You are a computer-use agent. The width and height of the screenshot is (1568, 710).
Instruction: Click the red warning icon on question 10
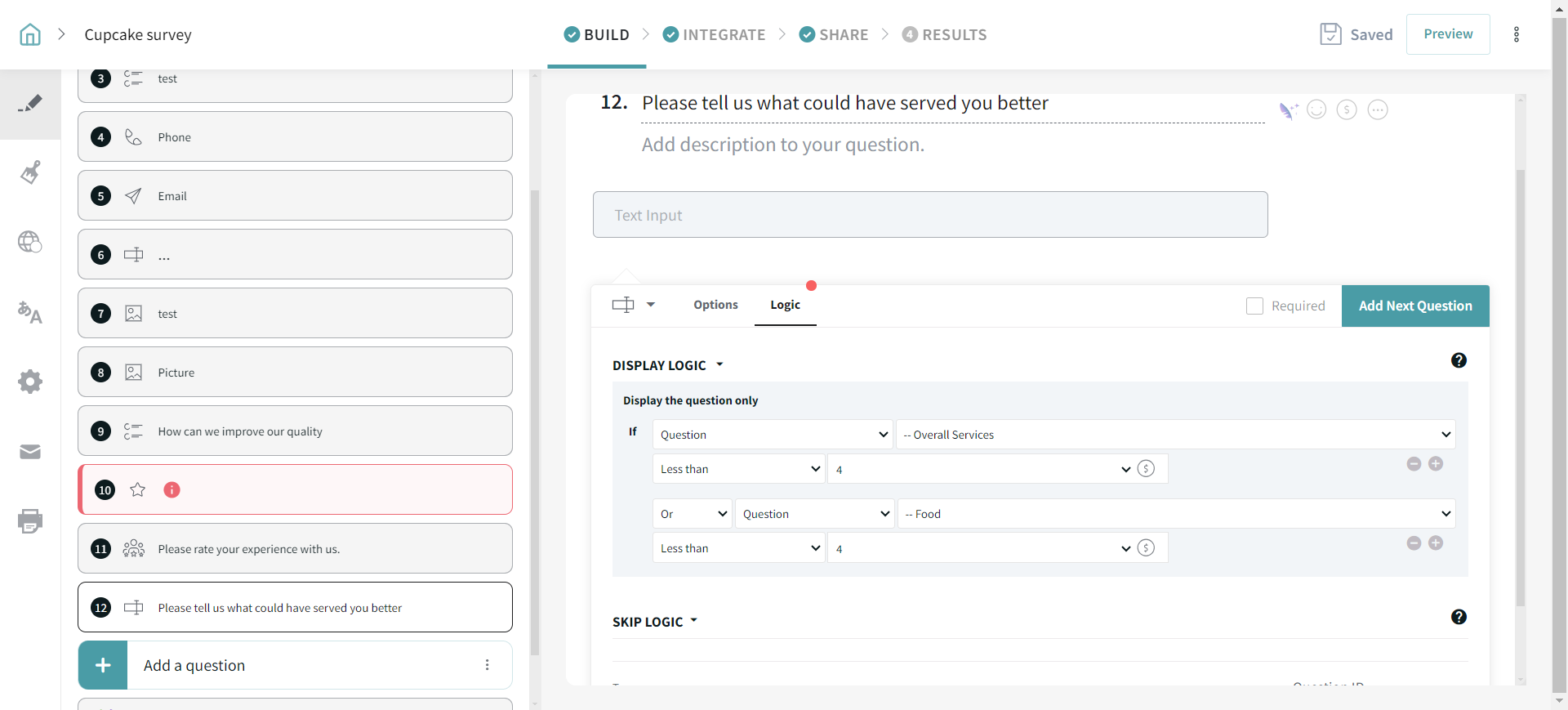(x=171, y=489)
